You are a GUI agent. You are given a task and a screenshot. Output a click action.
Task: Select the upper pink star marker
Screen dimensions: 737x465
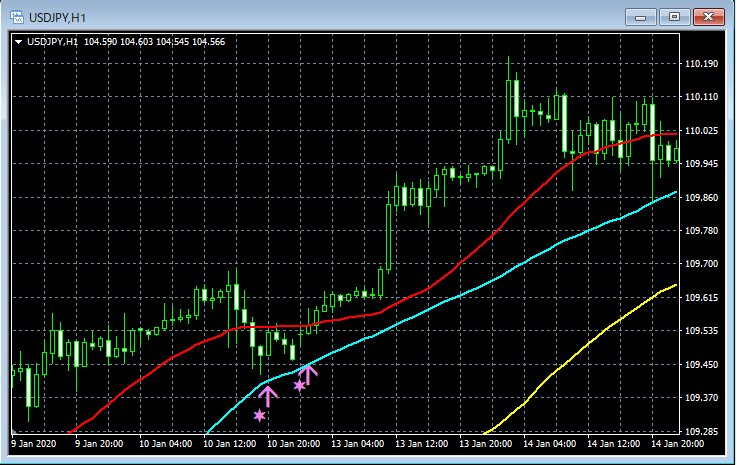299,386
